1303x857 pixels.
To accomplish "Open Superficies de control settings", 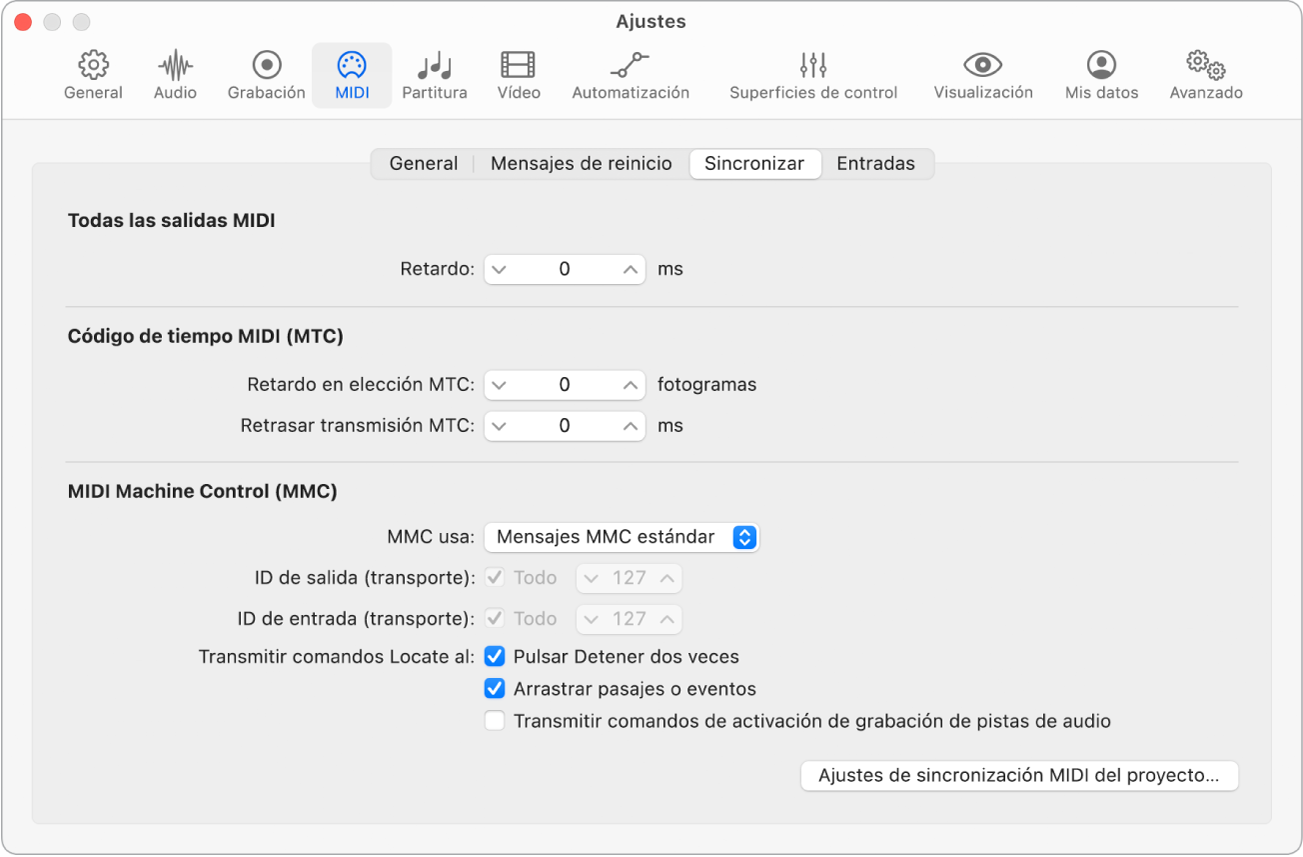I will (x=813, y=76).
